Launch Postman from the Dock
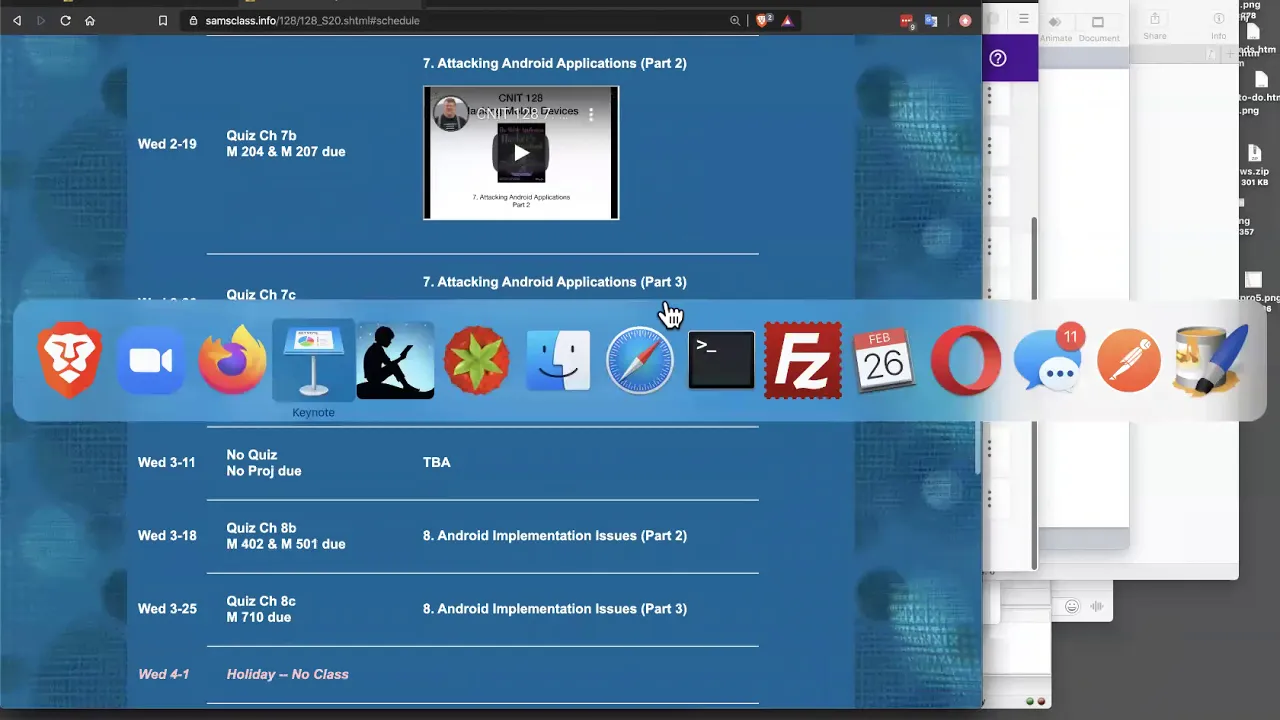The width and height of the screenshot is (1280, 720). (1129, 360)
